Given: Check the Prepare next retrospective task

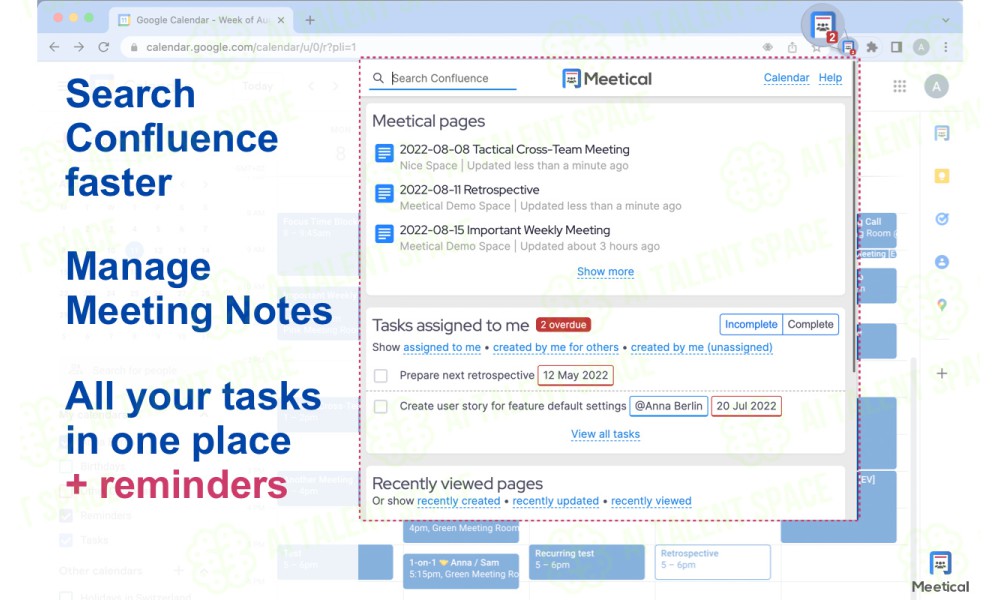Looking at the screenshot, I should click(381, 376).
